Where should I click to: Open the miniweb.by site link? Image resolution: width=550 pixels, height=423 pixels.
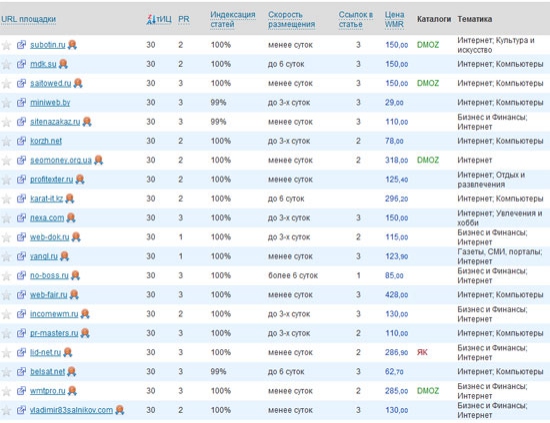(50, 102)
